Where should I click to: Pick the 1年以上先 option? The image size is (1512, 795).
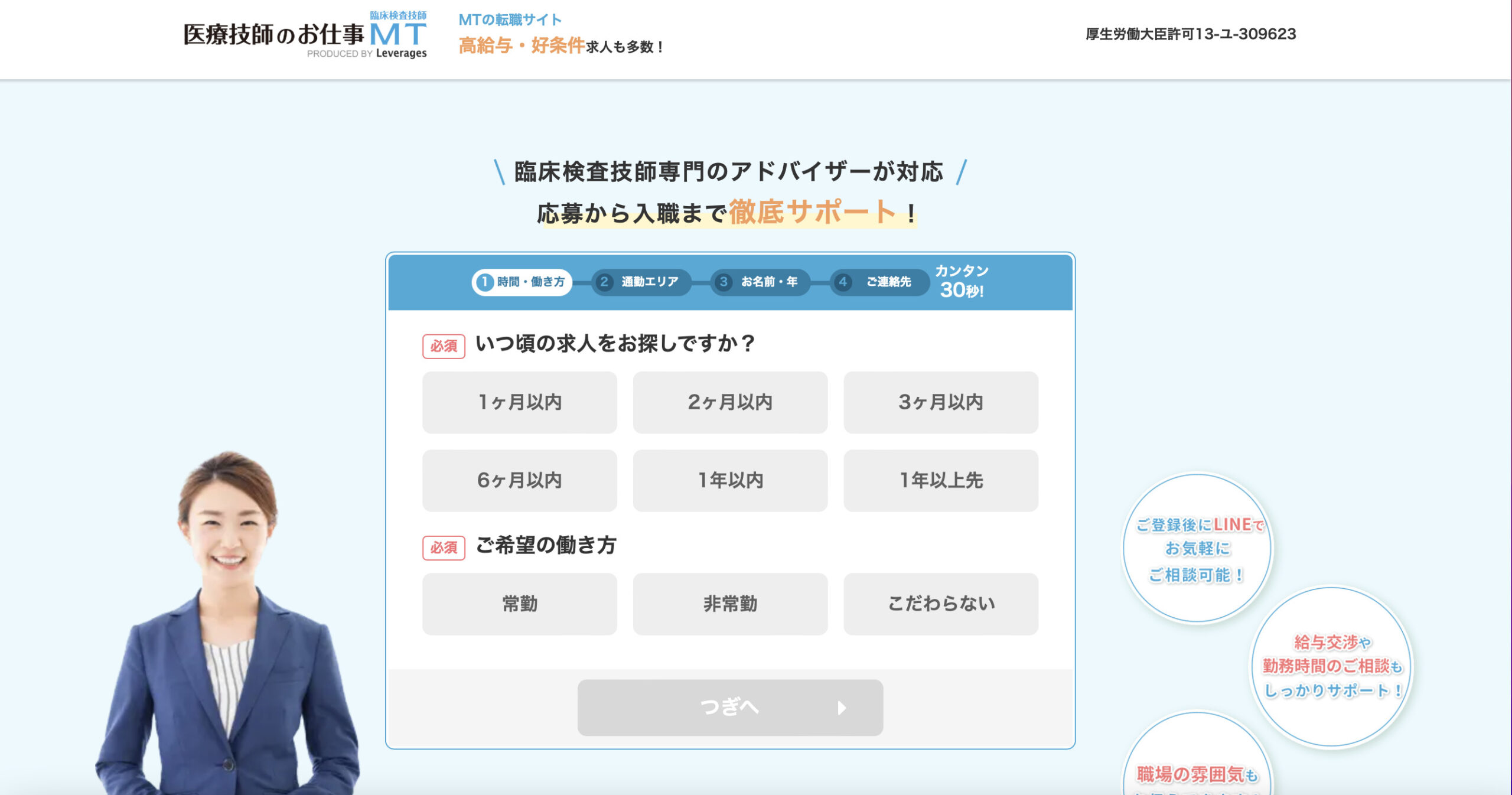coord(940,480)
